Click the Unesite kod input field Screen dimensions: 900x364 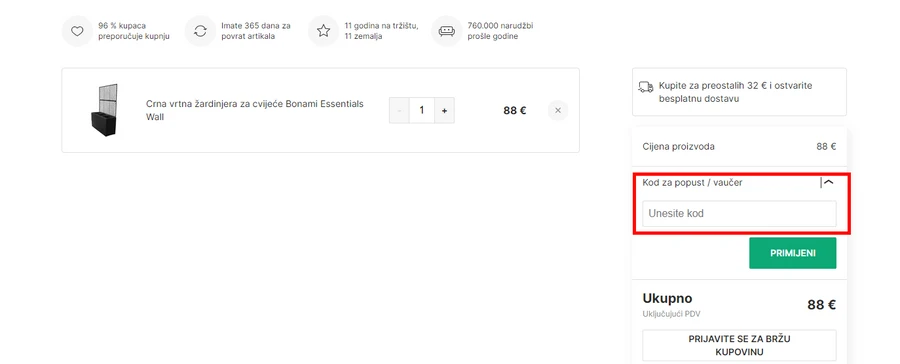point(739,214)
